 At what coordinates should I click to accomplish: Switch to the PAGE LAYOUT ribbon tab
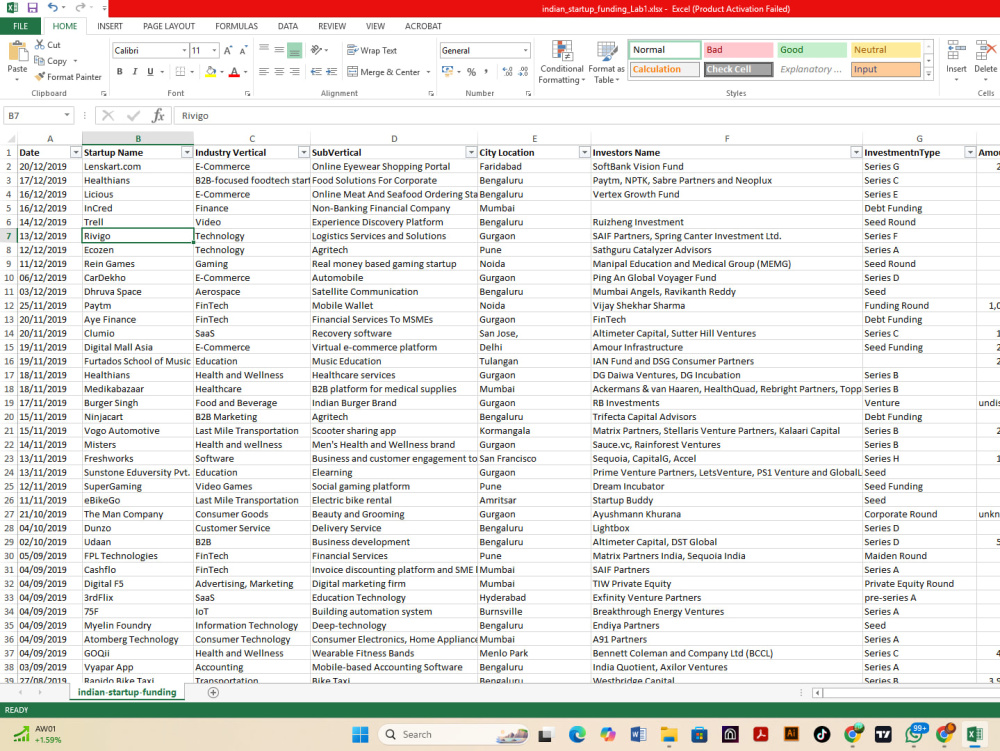tap(169, 26)
